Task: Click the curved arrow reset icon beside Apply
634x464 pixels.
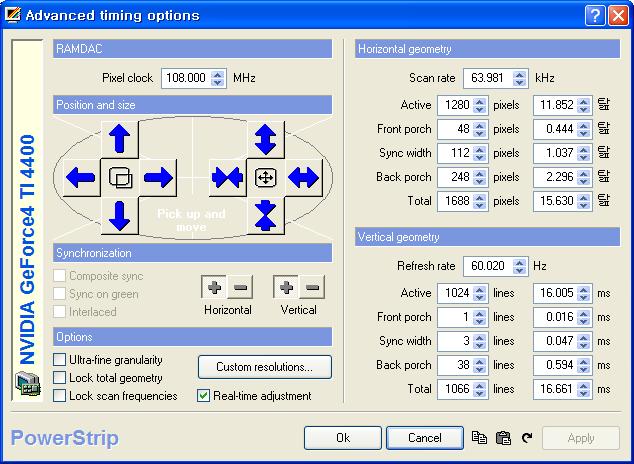Action: (x=527, y=438)
